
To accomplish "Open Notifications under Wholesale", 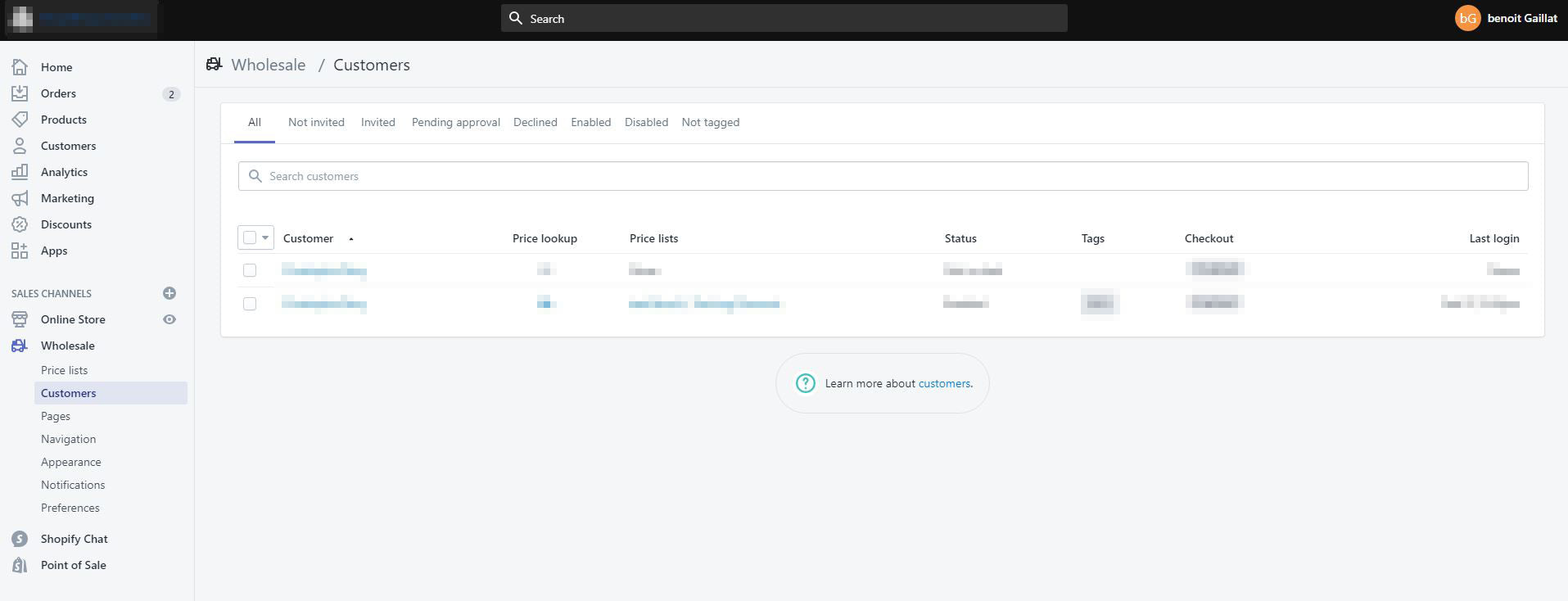I will (x=73, y=485).
